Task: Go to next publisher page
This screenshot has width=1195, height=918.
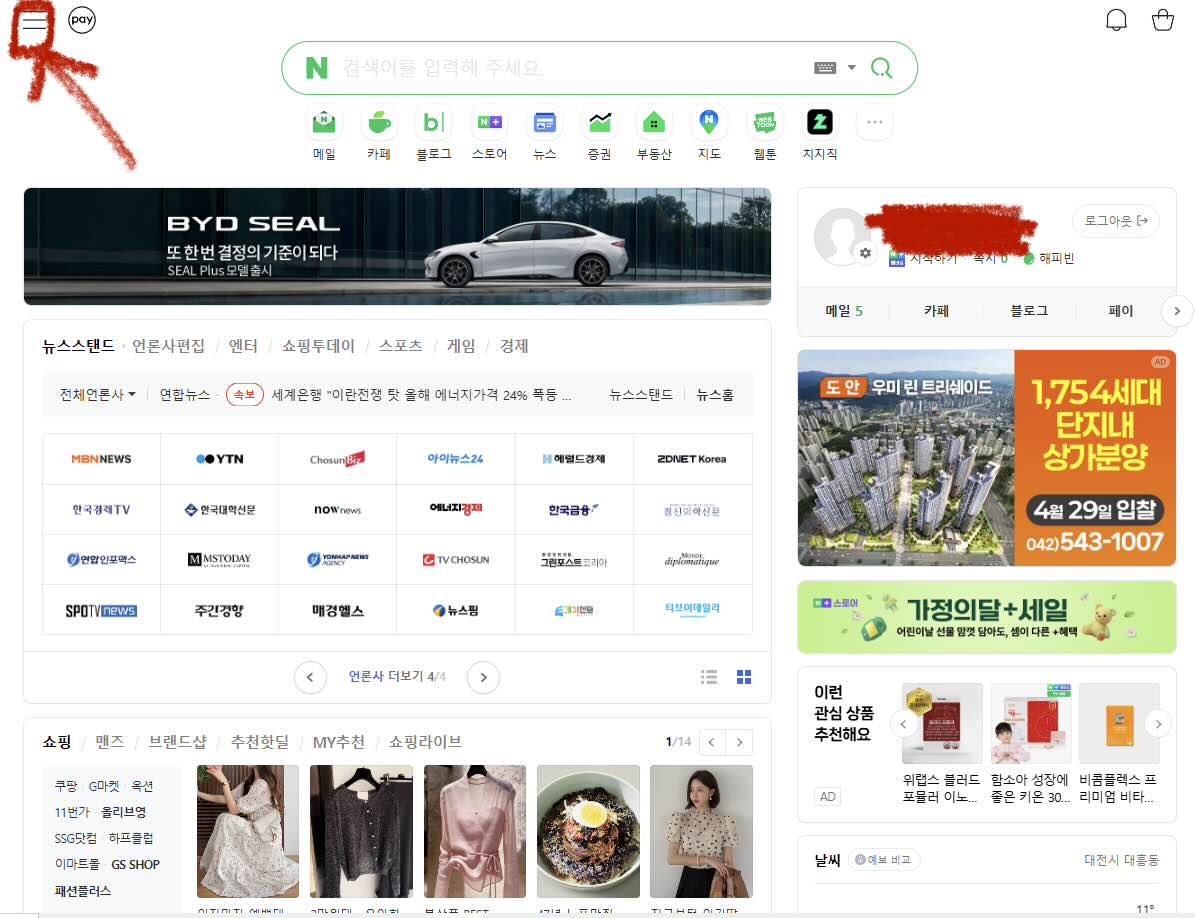Action: tap(483, 677)
